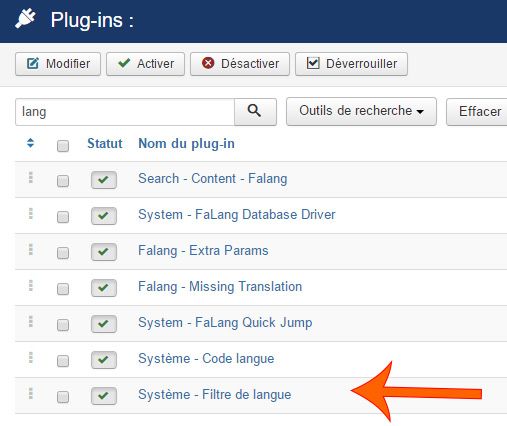Click the Désactiver button
The image size is (507, 426).
click(x=240, y=64)
